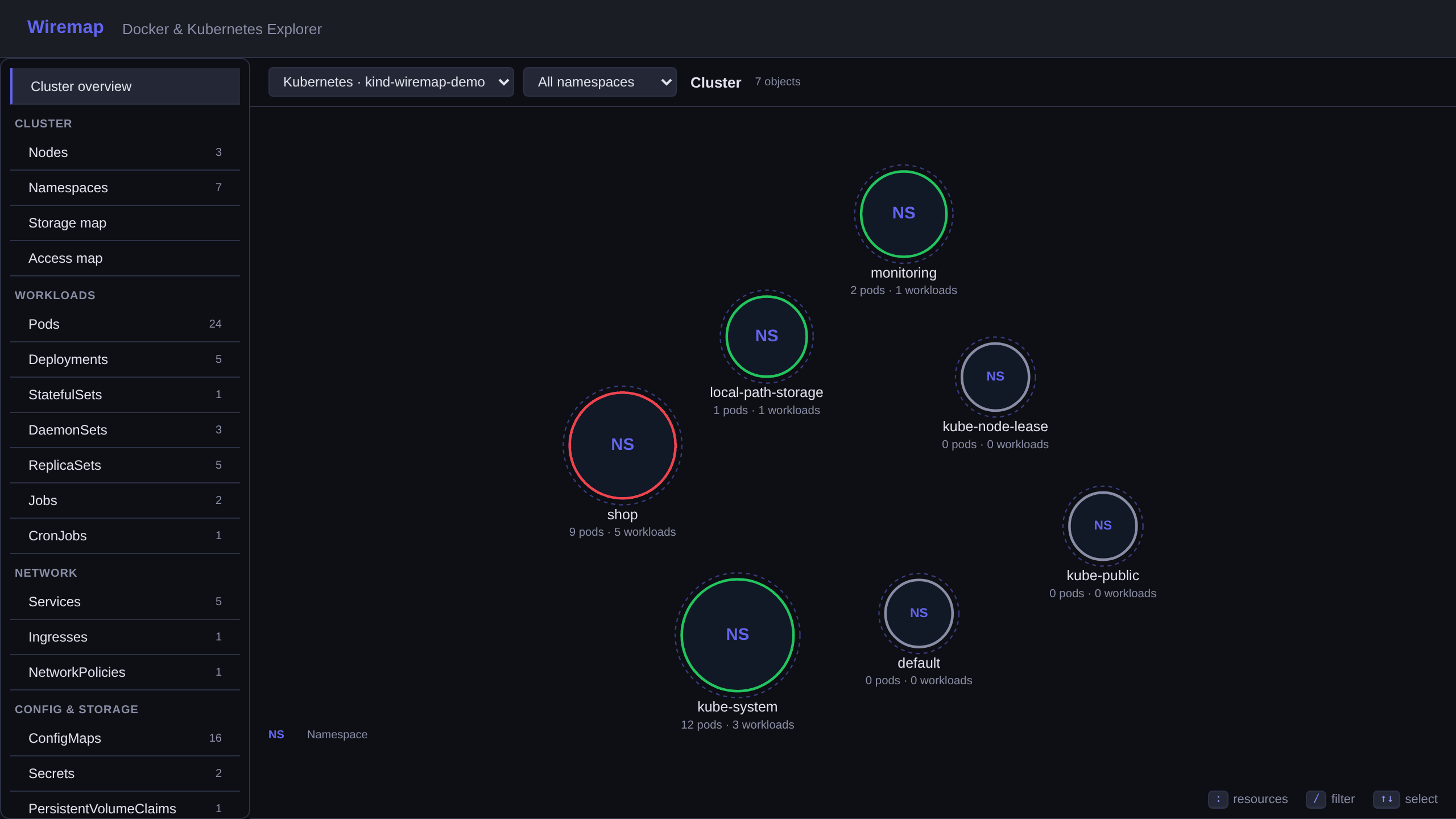
Task: Open Services under Network
Action: tap(125, 602)
